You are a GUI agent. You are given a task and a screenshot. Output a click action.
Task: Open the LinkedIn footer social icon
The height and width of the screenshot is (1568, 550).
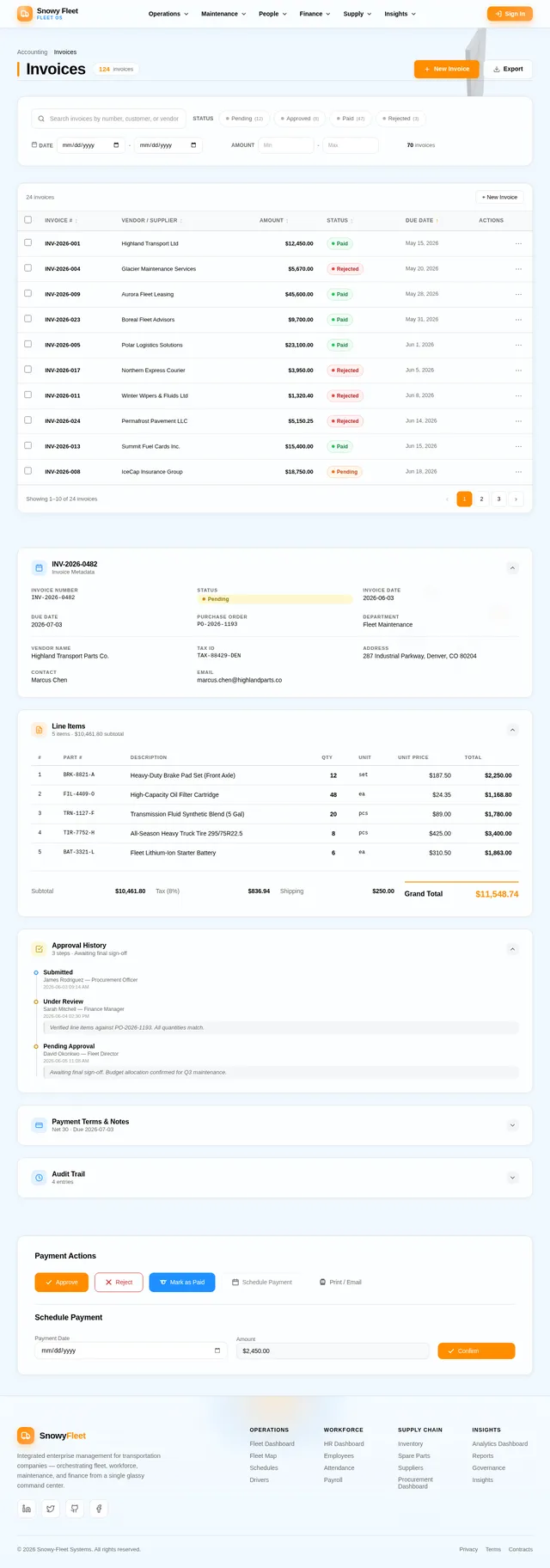point(27,1509)
